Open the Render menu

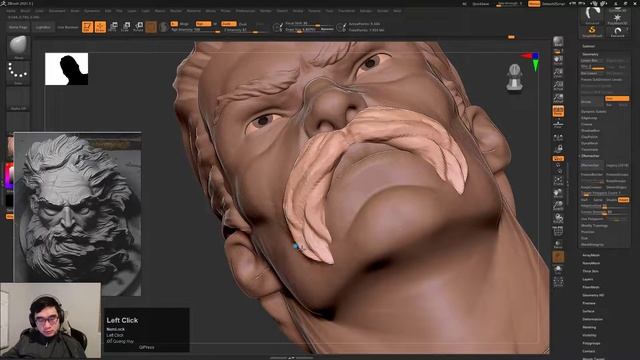266,11
